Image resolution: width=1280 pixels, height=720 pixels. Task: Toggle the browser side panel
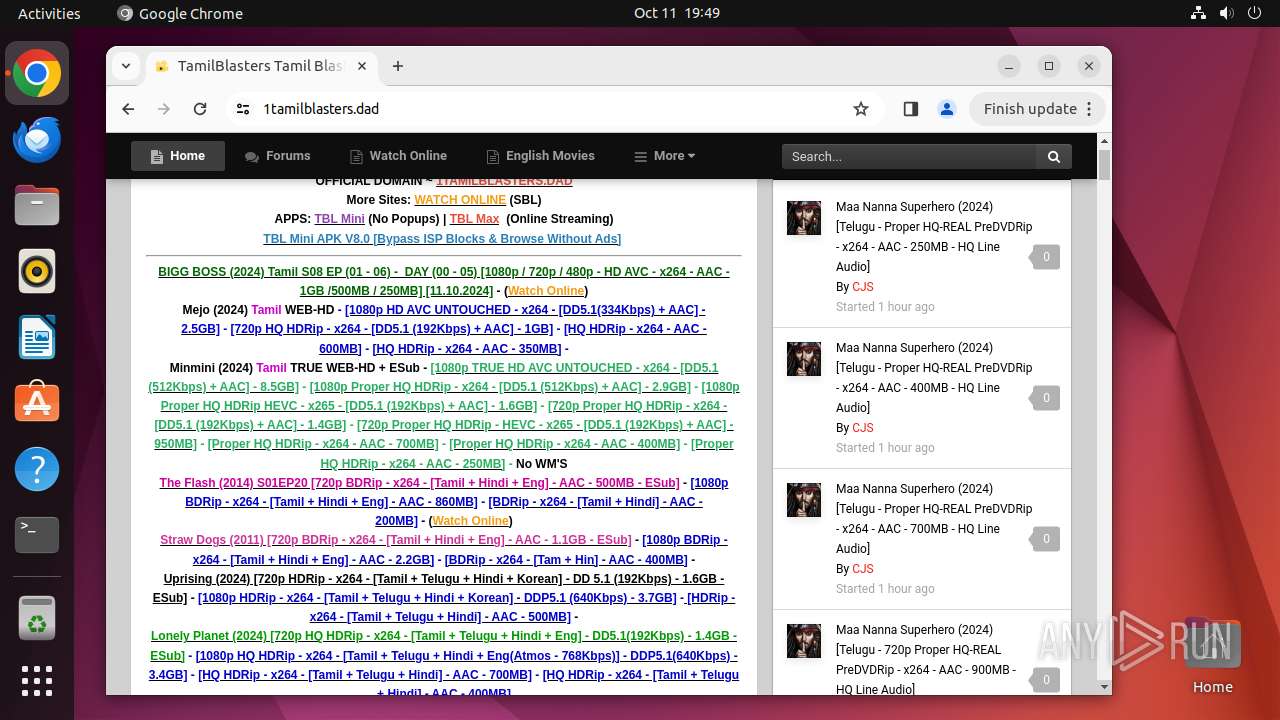(x=910, y=109)
